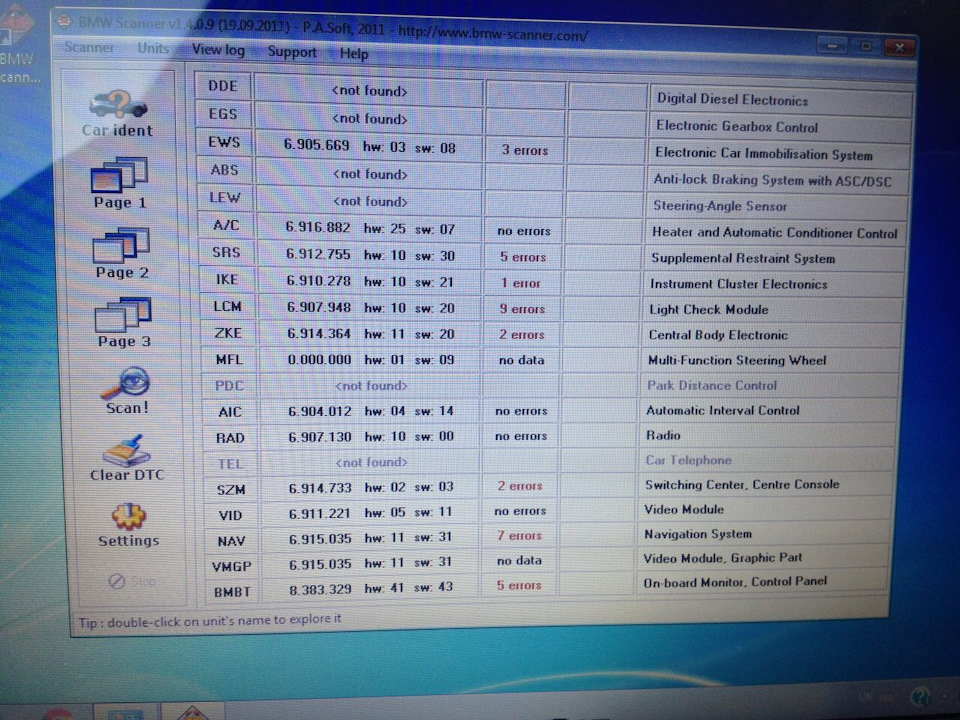
Task: Select the AIC unit button
Action: (230, 412)
